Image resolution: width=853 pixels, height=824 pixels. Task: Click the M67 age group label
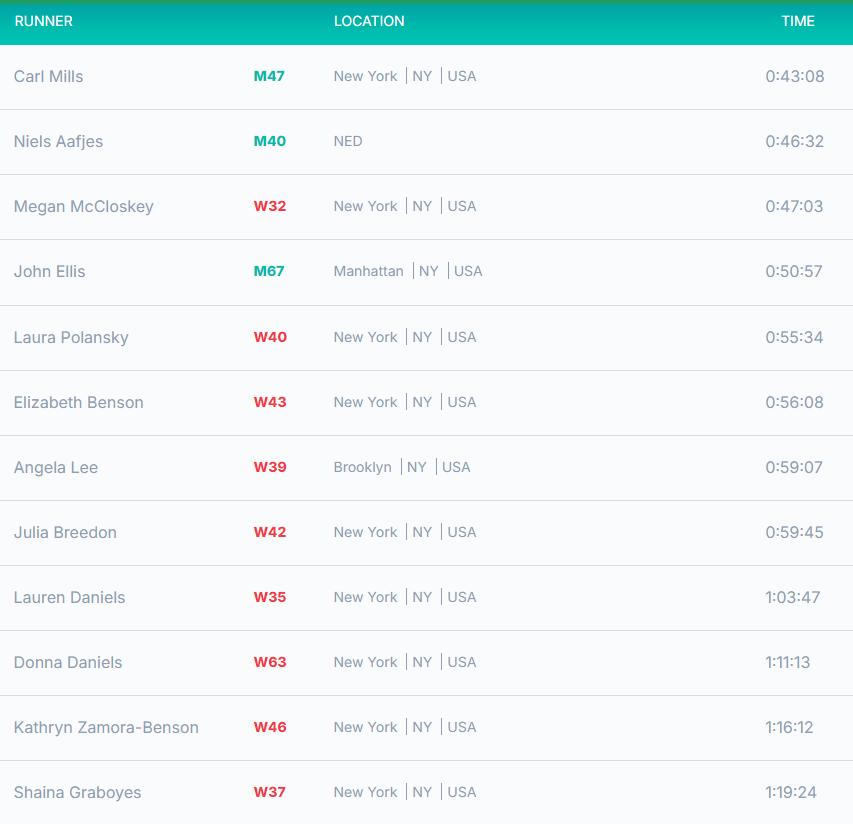(269, 271)
